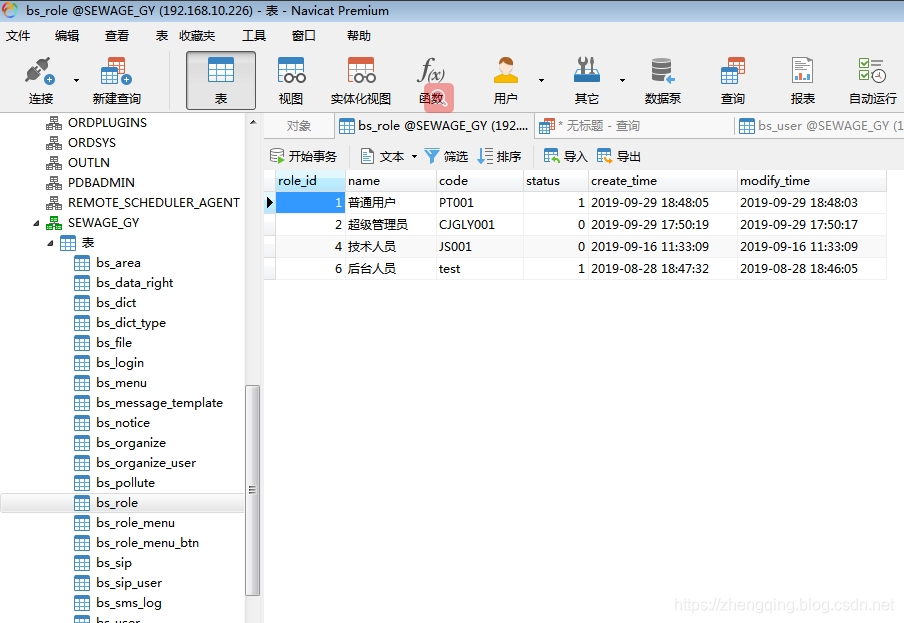Image resolution: width=904 pixels, height=623 pixels.
Task: Click the Filter (筛选) funnel icon
Action: (432, 156)
